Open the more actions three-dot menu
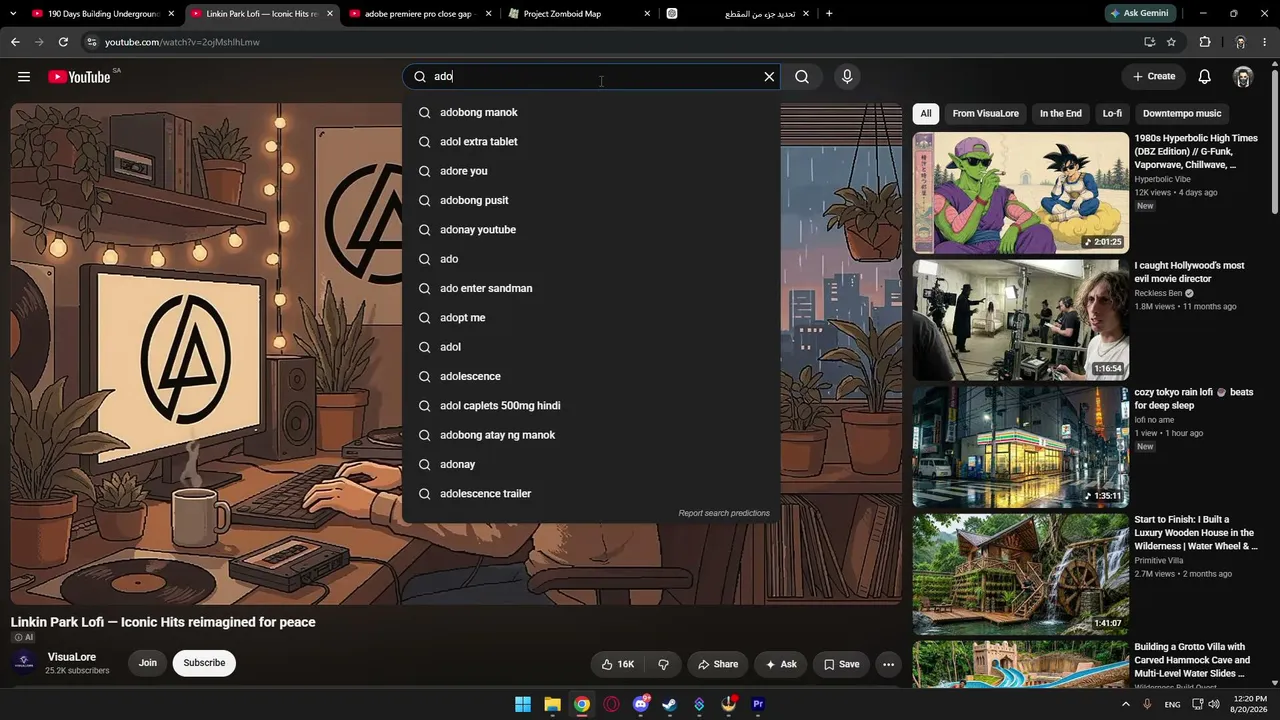Viewport: 1280px width, 720px height. coord(888,664)
